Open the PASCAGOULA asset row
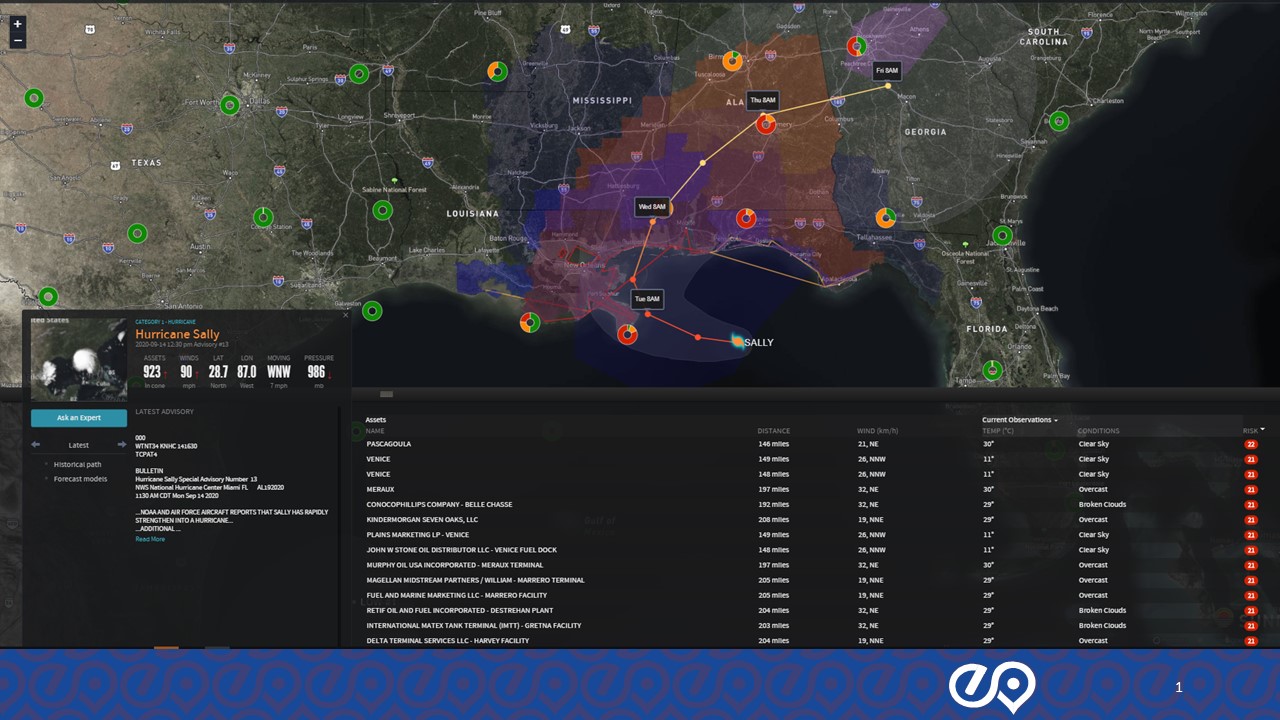 [811, 444]
